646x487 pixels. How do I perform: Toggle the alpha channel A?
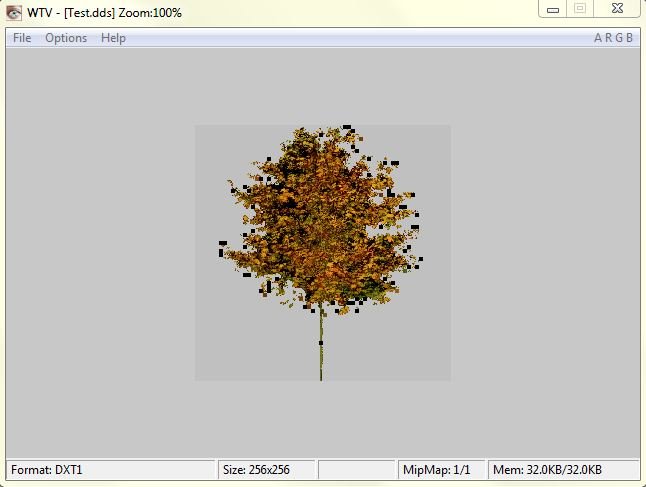point(599,38)
